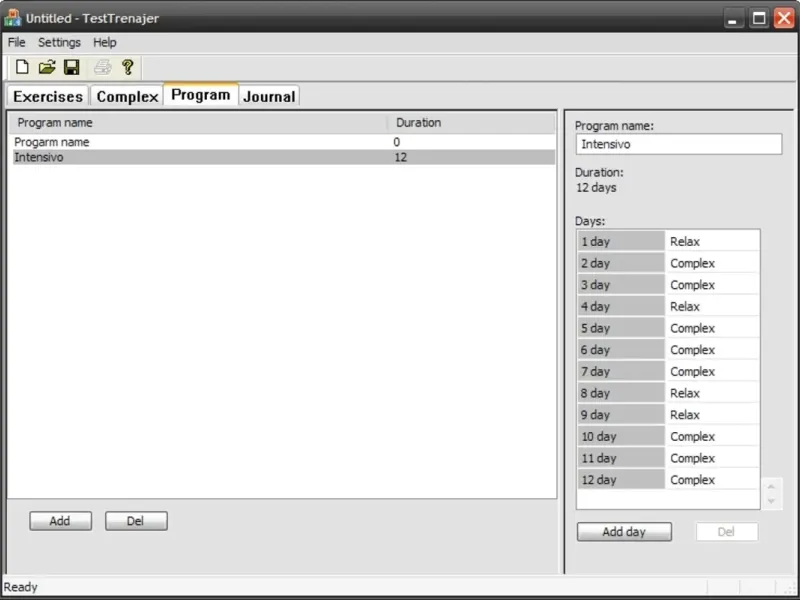Open the File menu

pos(16,42)
